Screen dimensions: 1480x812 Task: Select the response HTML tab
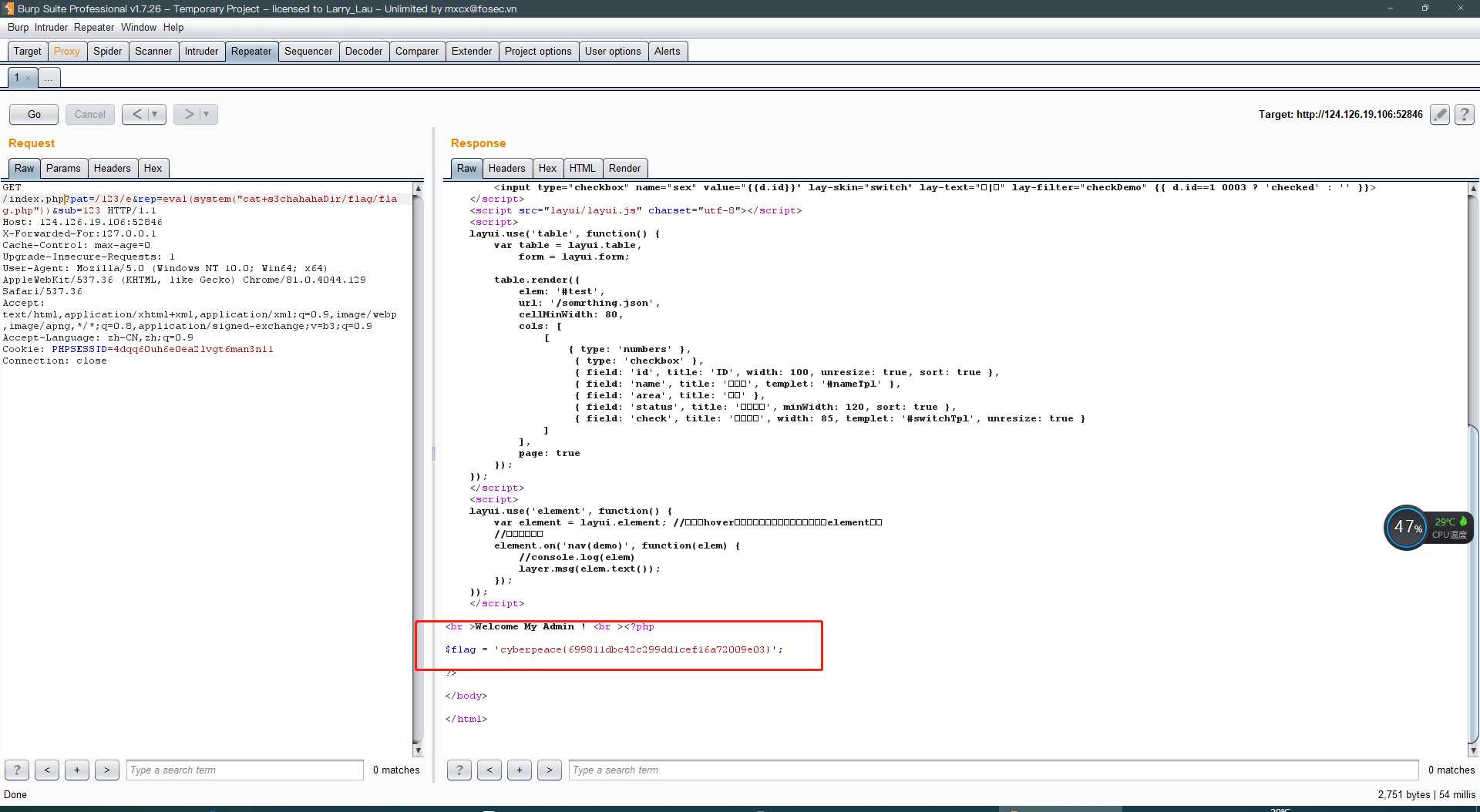point(583,168)
